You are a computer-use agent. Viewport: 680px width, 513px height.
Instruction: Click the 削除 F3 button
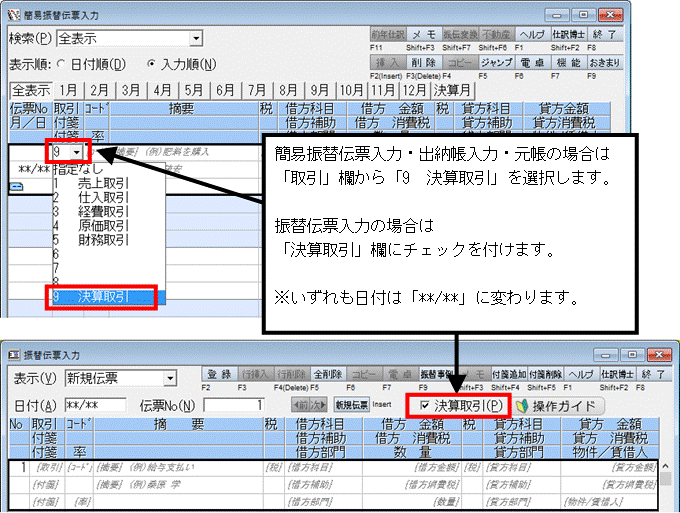coord(424,62)
